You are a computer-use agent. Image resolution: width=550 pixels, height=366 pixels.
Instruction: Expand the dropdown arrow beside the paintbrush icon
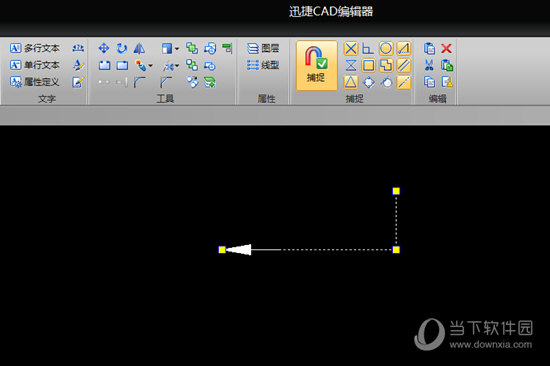coord(150,65)
